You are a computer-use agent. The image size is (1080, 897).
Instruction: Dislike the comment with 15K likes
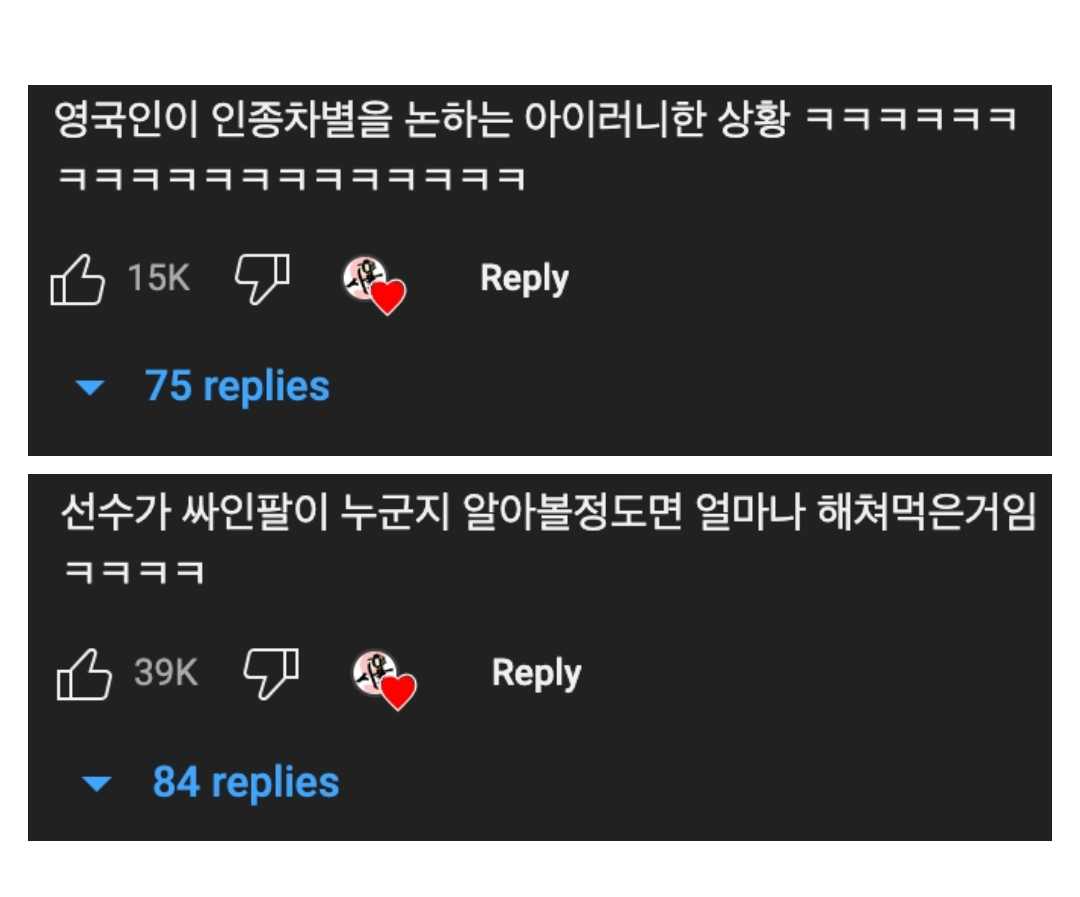[x=262, y=278]
